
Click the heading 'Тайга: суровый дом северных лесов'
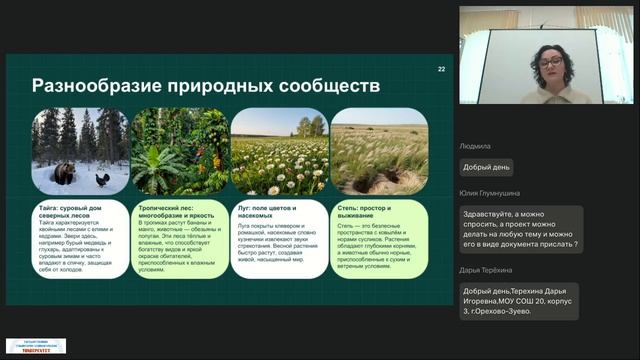pos(70,211)
